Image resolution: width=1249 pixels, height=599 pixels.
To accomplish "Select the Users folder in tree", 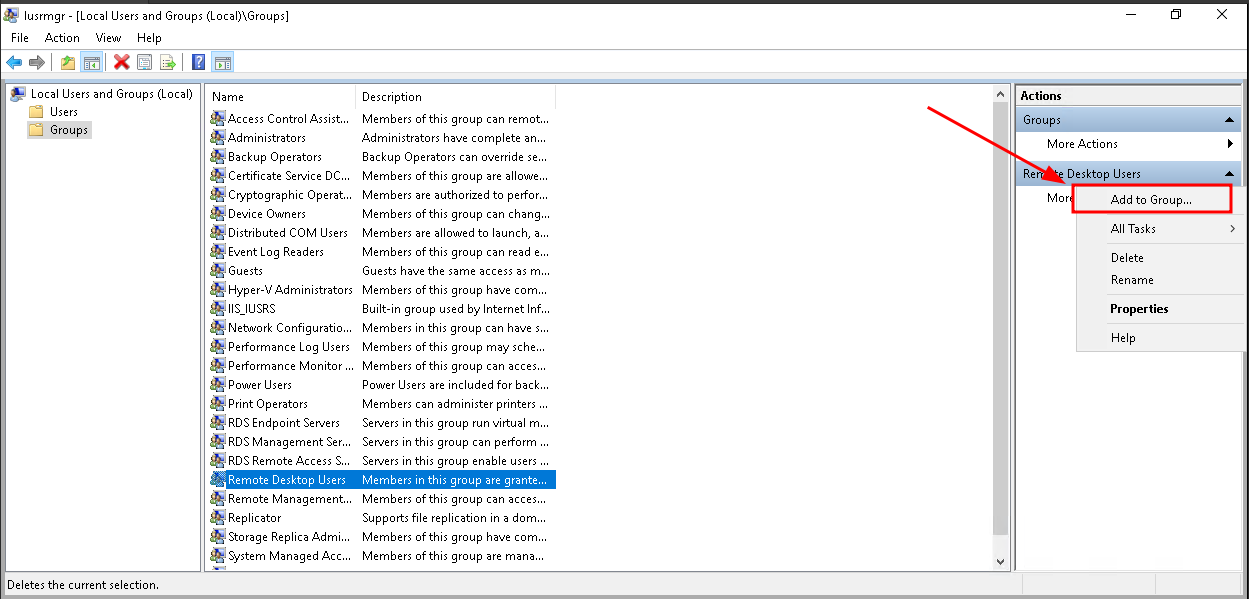I will [x=64, y=112].
